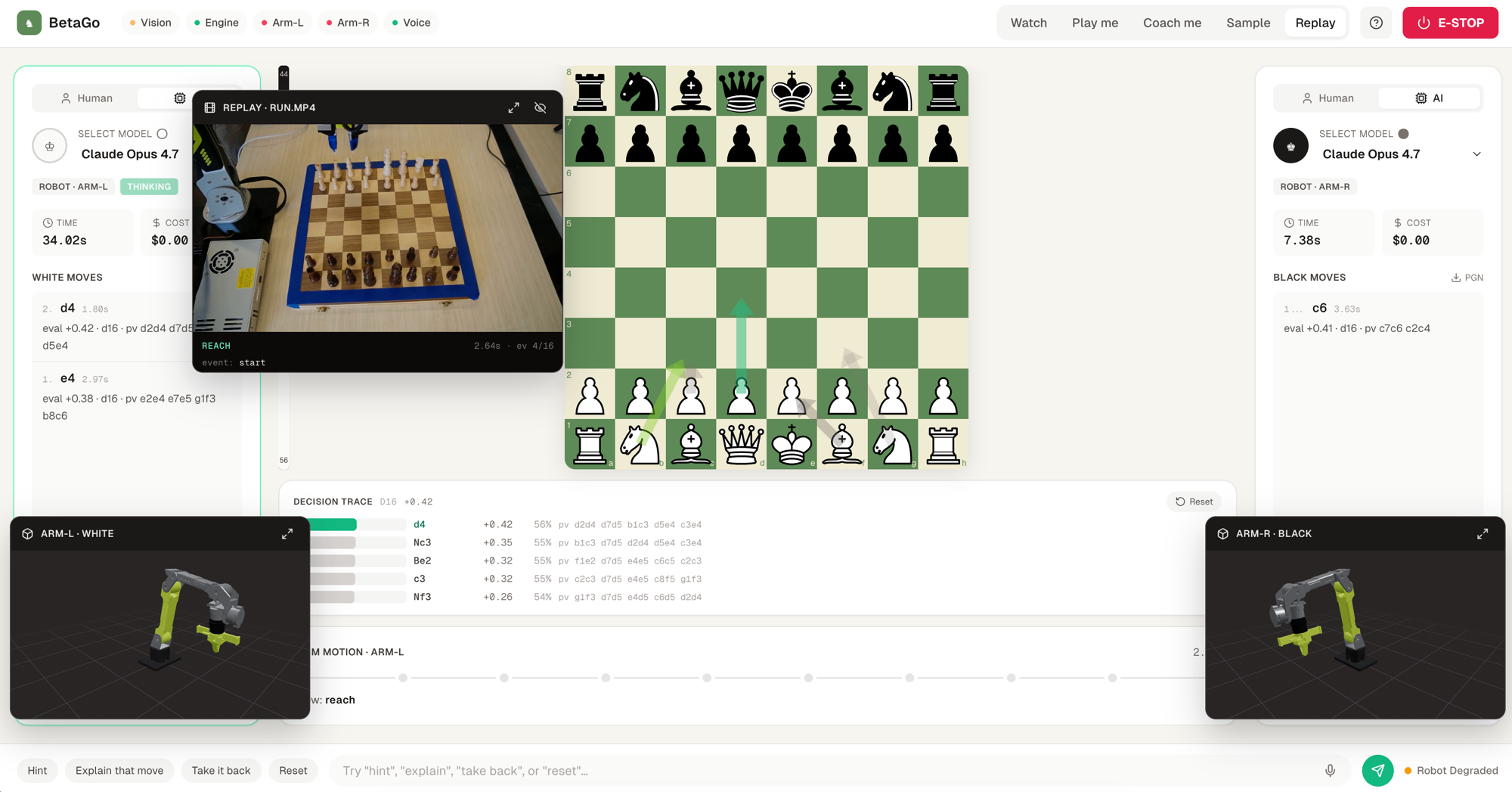The height and width of the screenshot is (792, 1512).
Task: Click the Voice status indicator
Action: tap(411, 23)
